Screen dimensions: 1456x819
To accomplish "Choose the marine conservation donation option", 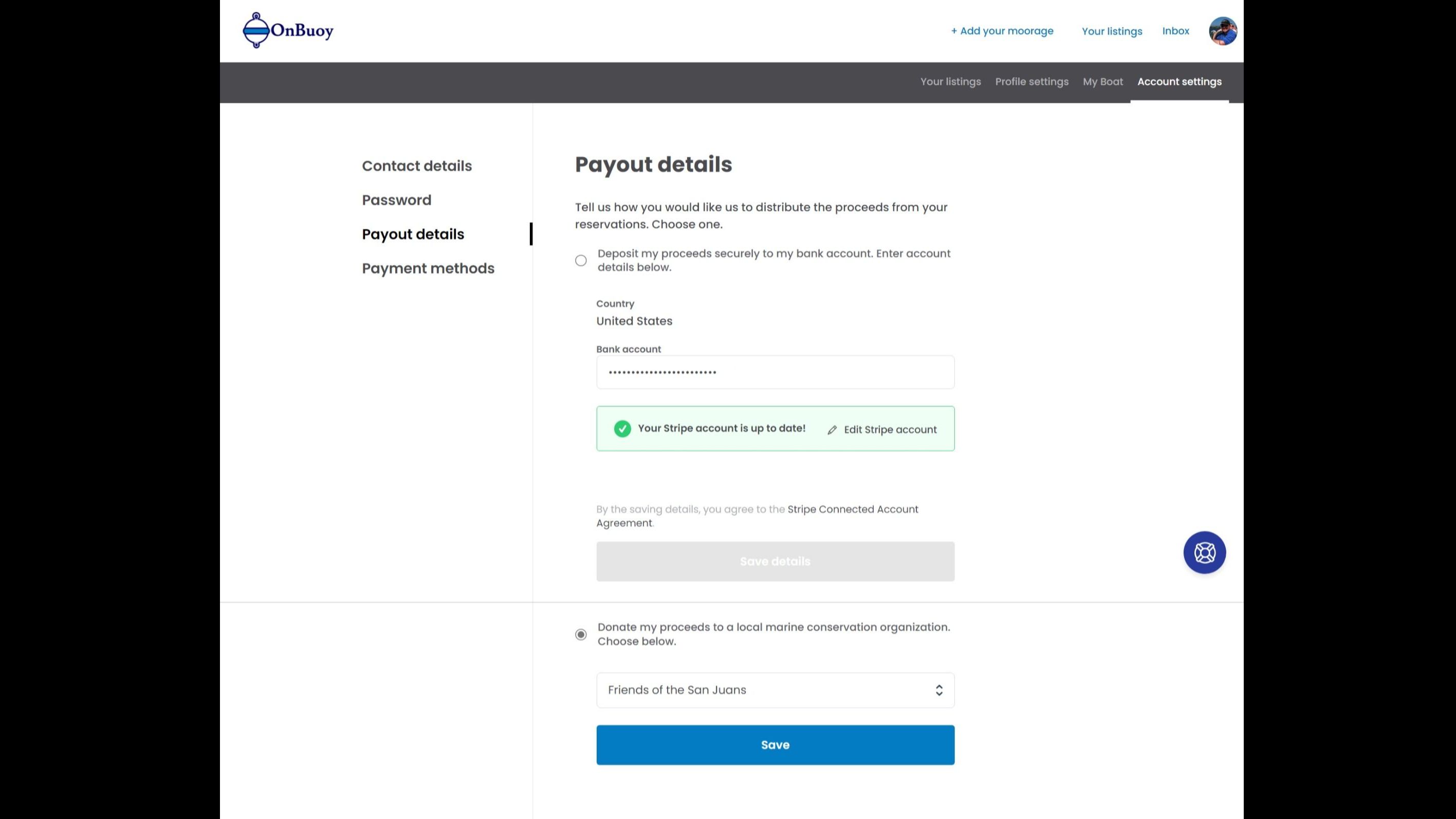I will coord(580,634).
